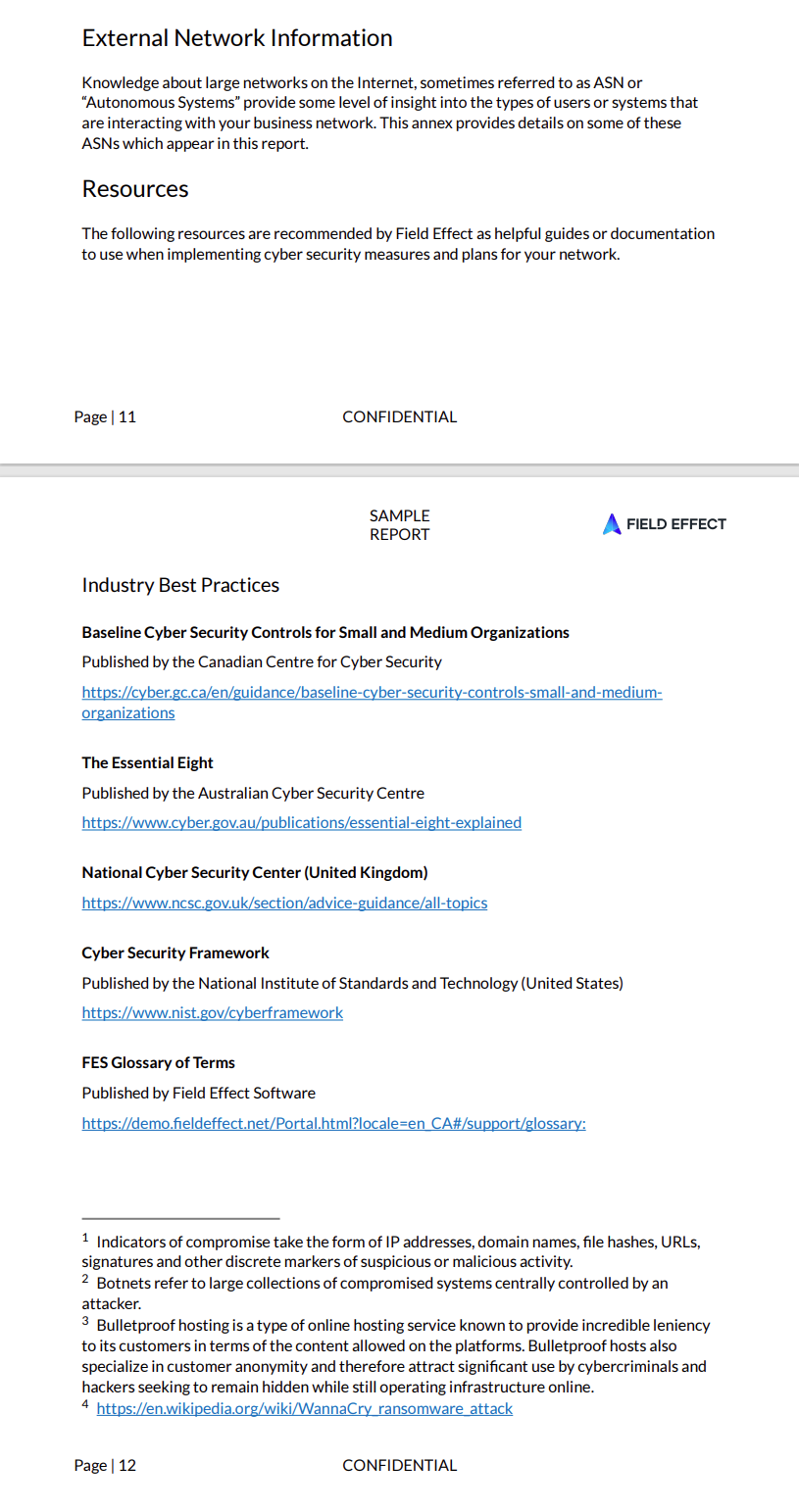Click the FES Glossary of Terms title
The width and height of the screenshot is (799, 1512).
pyautogui.click(x=158, y=1062)
